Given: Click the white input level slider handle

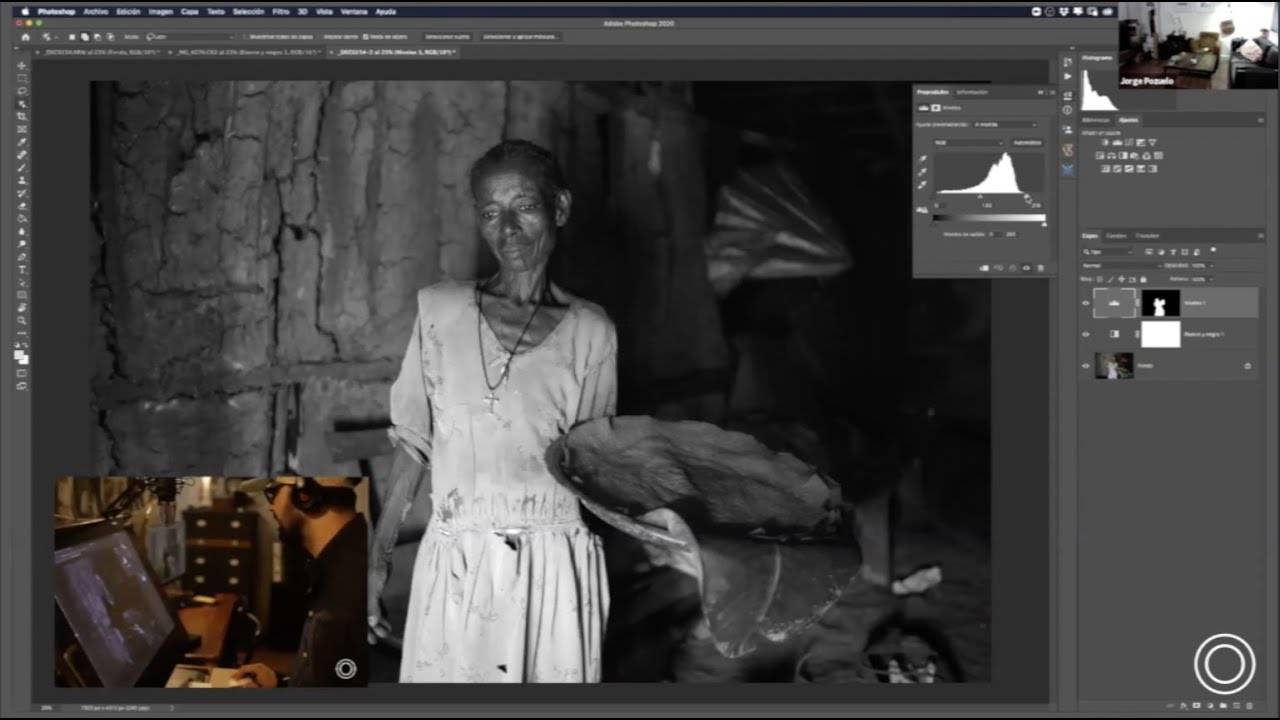Looking at the screenshot, I should click(x=1028, y=197).
